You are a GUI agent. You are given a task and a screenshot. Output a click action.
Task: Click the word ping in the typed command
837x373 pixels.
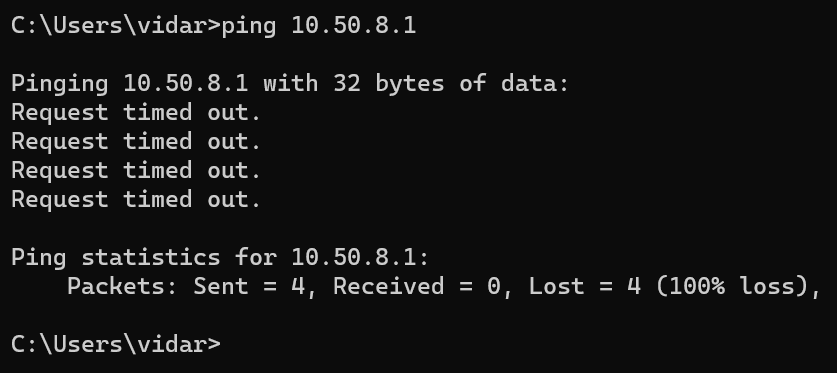[249, 26]
